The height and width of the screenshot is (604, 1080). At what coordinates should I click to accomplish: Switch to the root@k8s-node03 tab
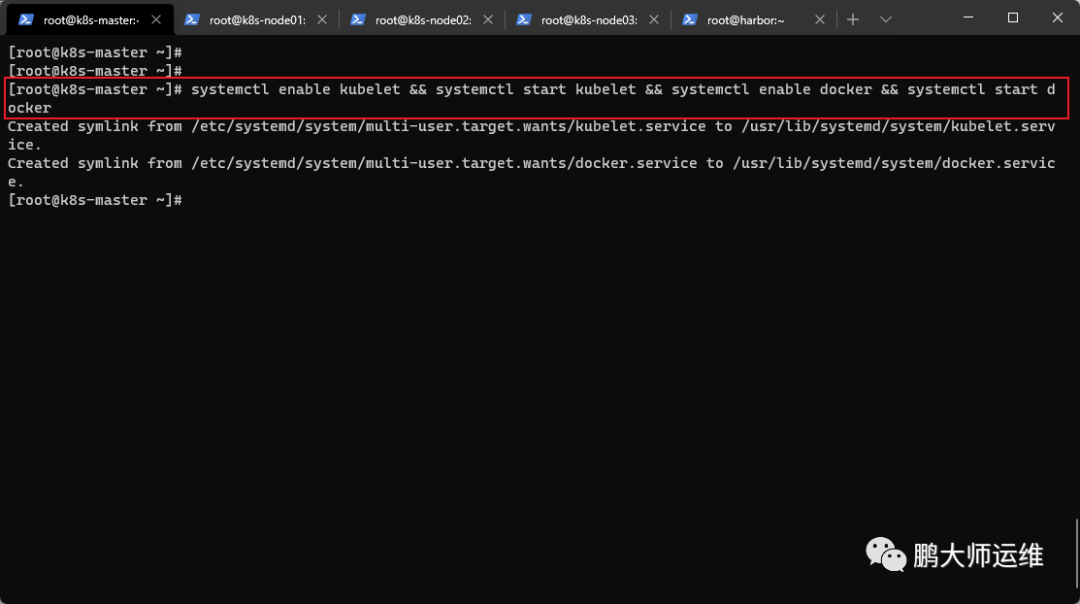pos(588,20)
